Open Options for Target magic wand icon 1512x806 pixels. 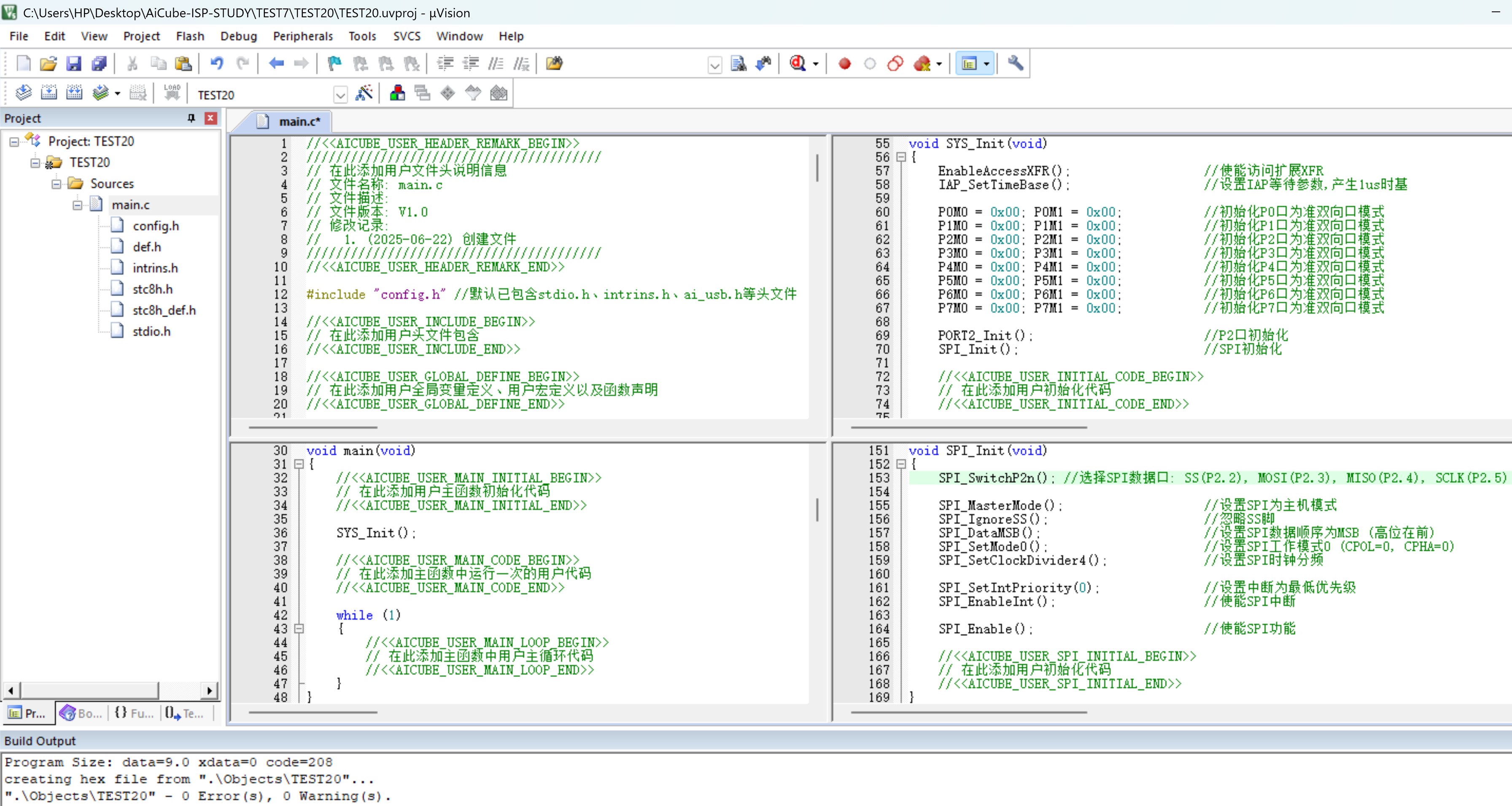point(364,93)
